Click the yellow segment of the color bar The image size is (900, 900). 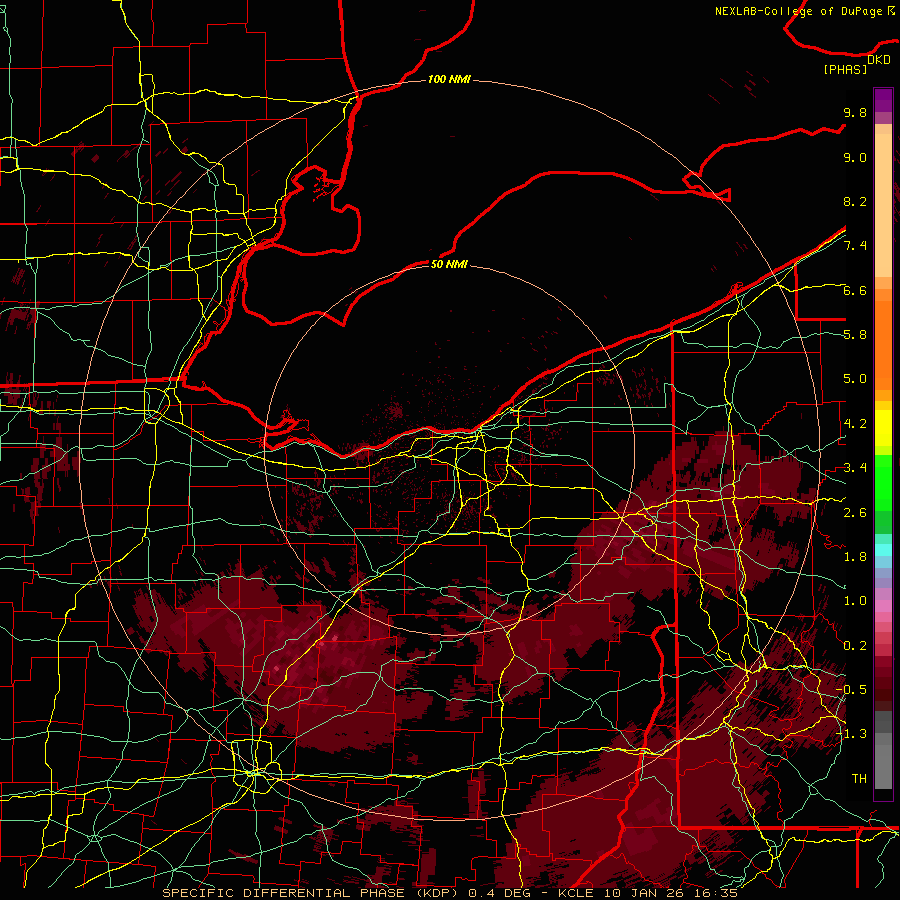click(x=883, y=428)
